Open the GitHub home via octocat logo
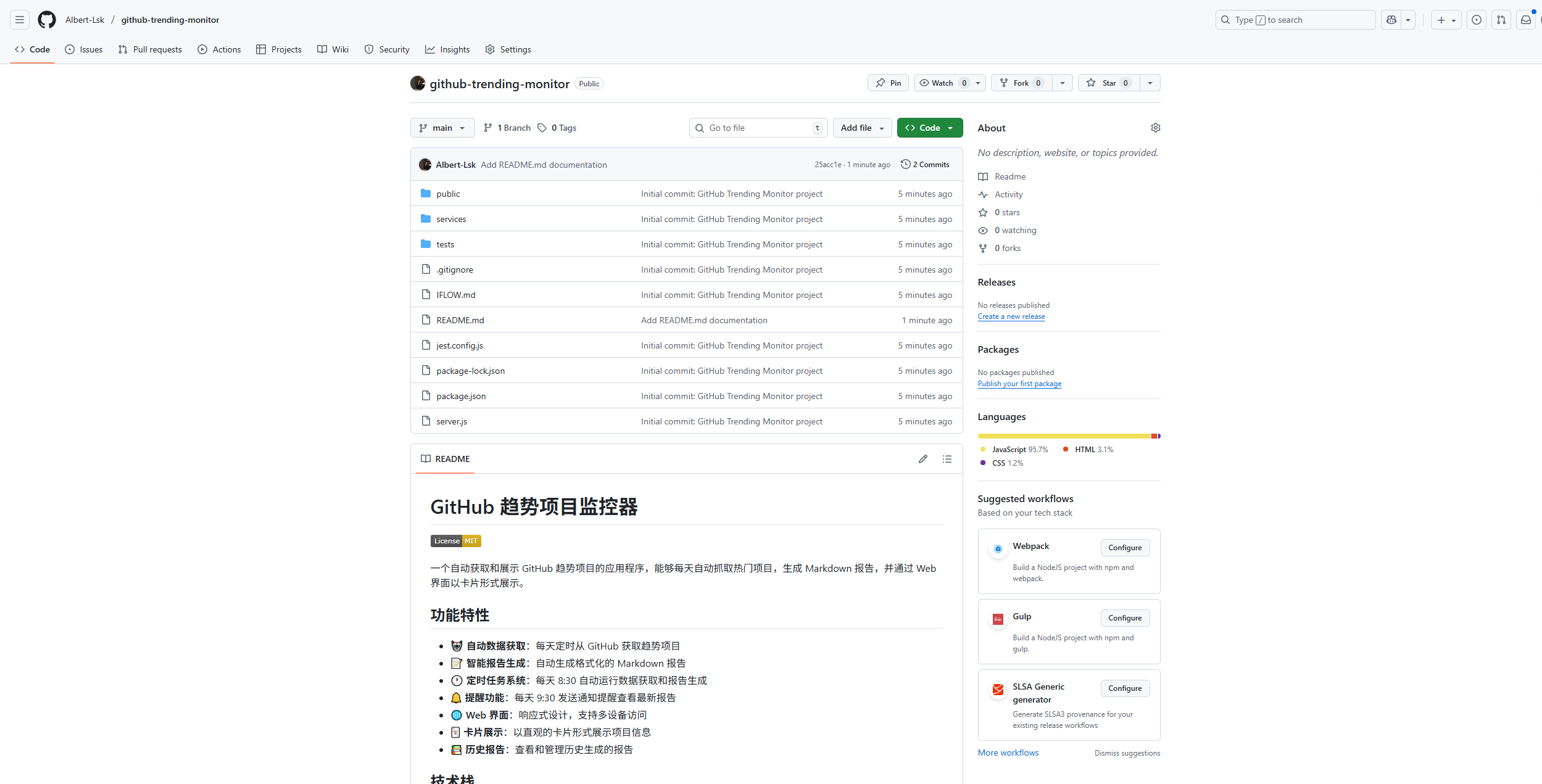The width and height of the screenshot is (1542, 784). [x=46, y=19]
